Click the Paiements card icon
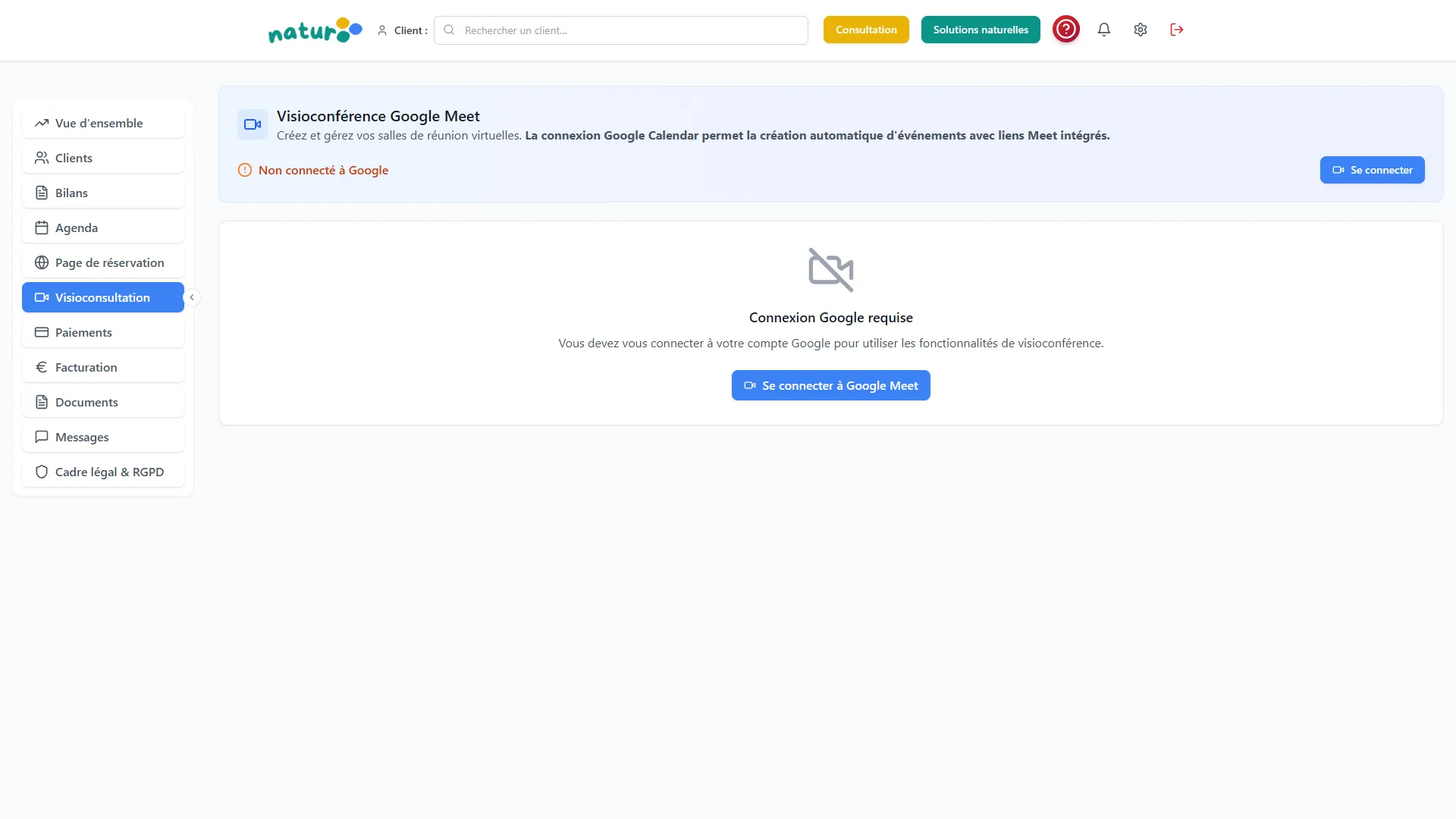Screen dimensions: 1456x819 pos(42,332)
